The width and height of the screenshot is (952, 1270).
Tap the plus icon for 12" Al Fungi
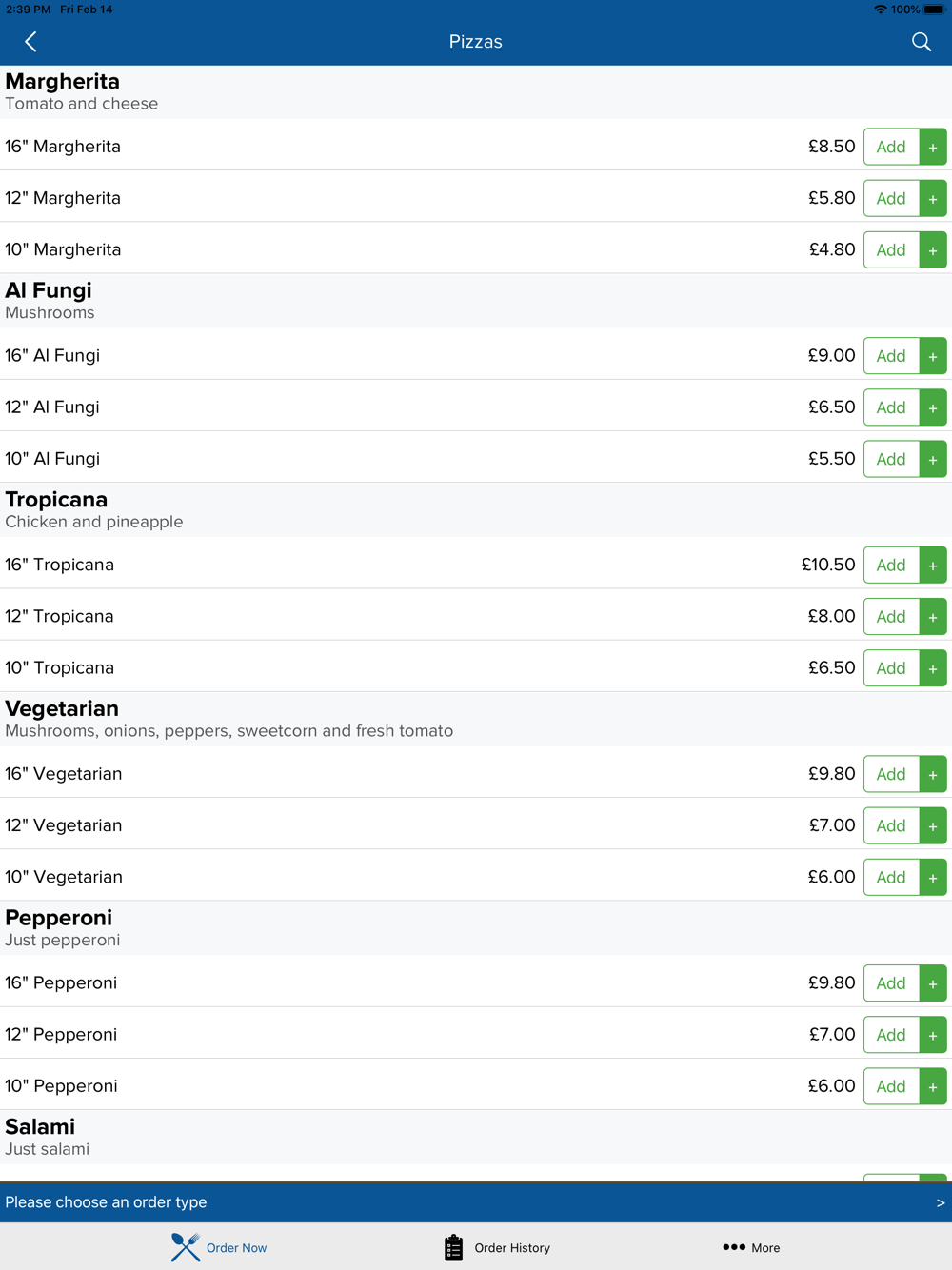[933, 407]
